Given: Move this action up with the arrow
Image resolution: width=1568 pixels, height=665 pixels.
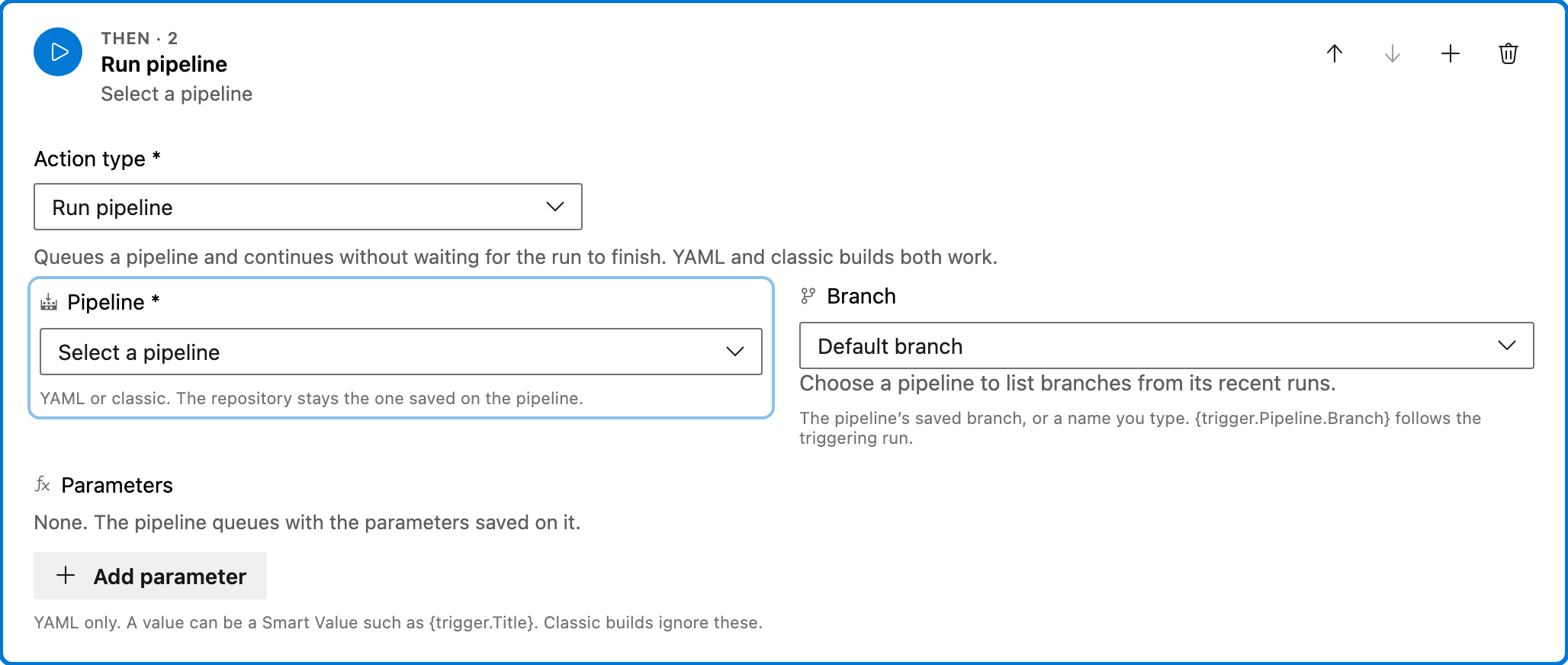Looking at the screenshot, I should point(1335,53).
